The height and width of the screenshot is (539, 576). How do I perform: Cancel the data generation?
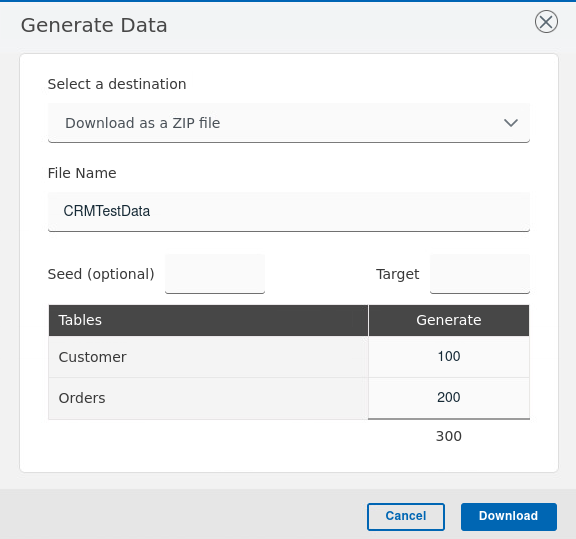(x=406, y=516)
